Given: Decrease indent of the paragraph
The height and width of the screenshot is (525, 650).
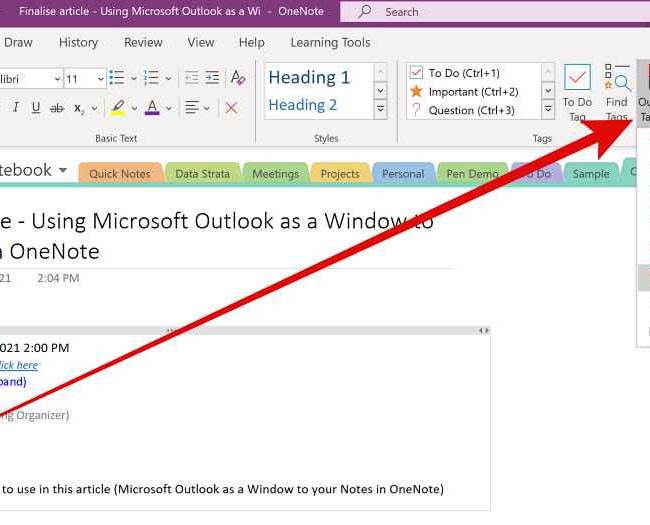Looking at the screenshot, I should [x=191, y=78].
